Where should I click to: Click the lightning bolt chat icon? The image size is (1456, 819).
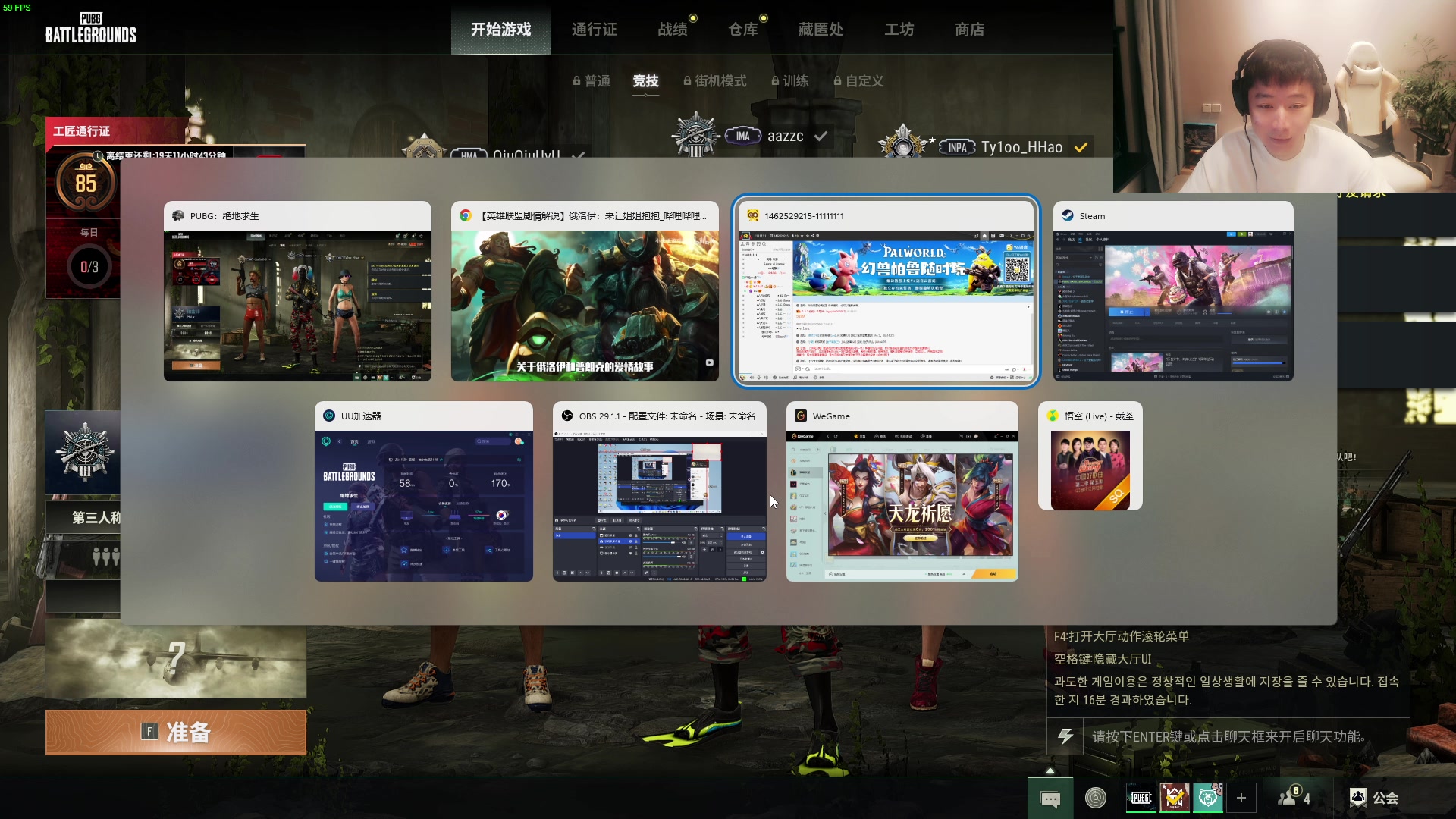[1065, 736]
